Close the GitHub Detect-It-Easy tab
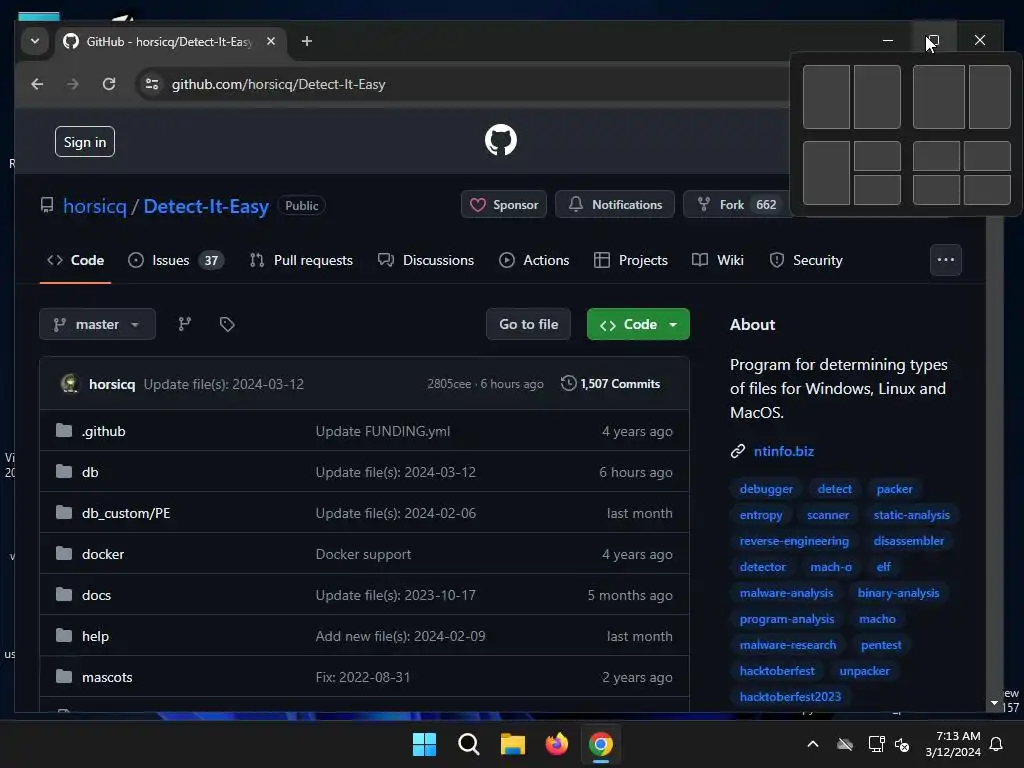Screen dimensions: 1024x768 pyautogui.click(x=271, y=41)
